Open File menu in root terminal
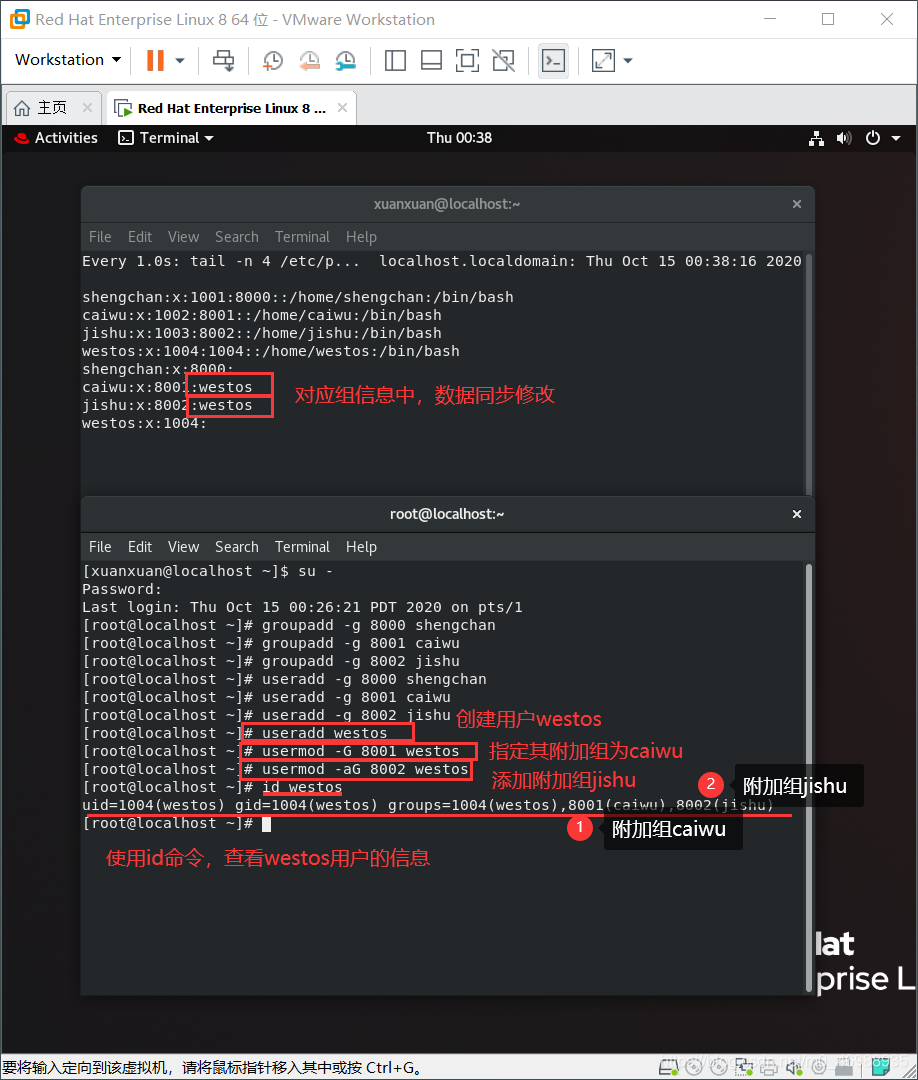The image size is (918, 1080). click(x=100, y=547)
